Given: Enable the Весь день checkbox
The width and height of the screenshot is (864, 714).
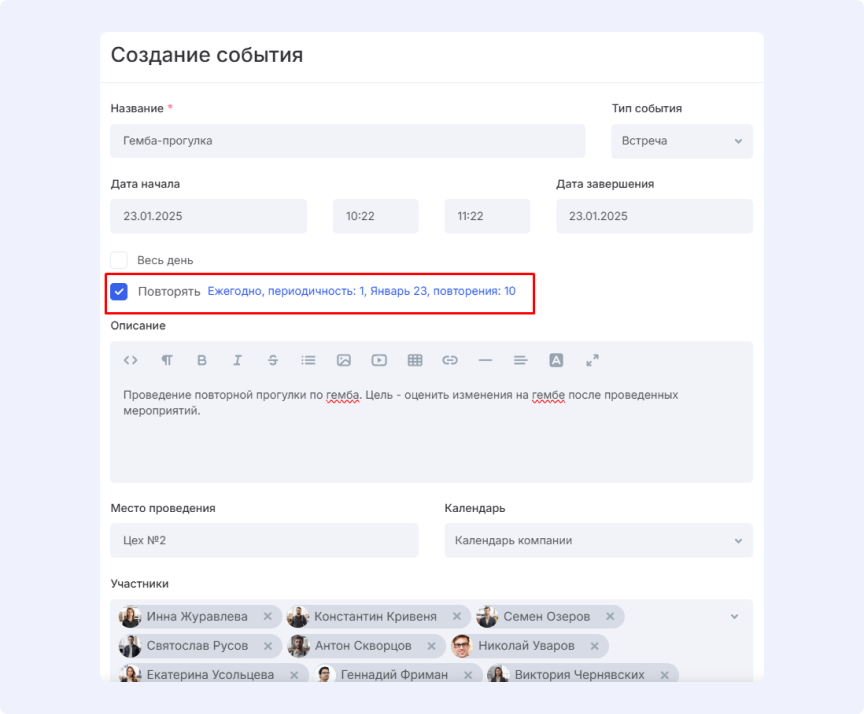Looking at the screenshot, I should click(x=119, y=259).
